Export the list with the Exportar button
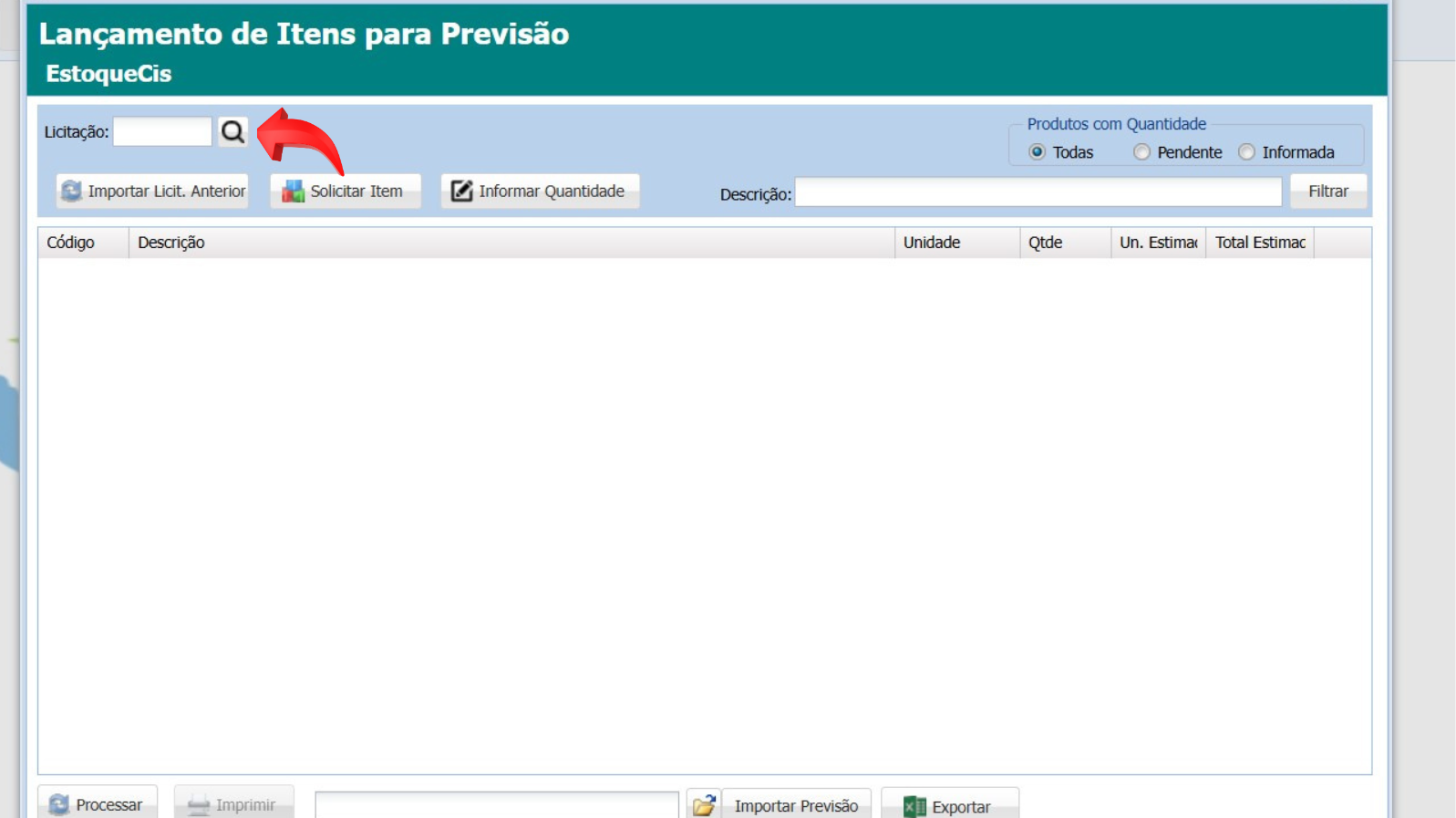Image resolution: width=1456 pixels, height=818 pixels. click(x=949, y=806)
